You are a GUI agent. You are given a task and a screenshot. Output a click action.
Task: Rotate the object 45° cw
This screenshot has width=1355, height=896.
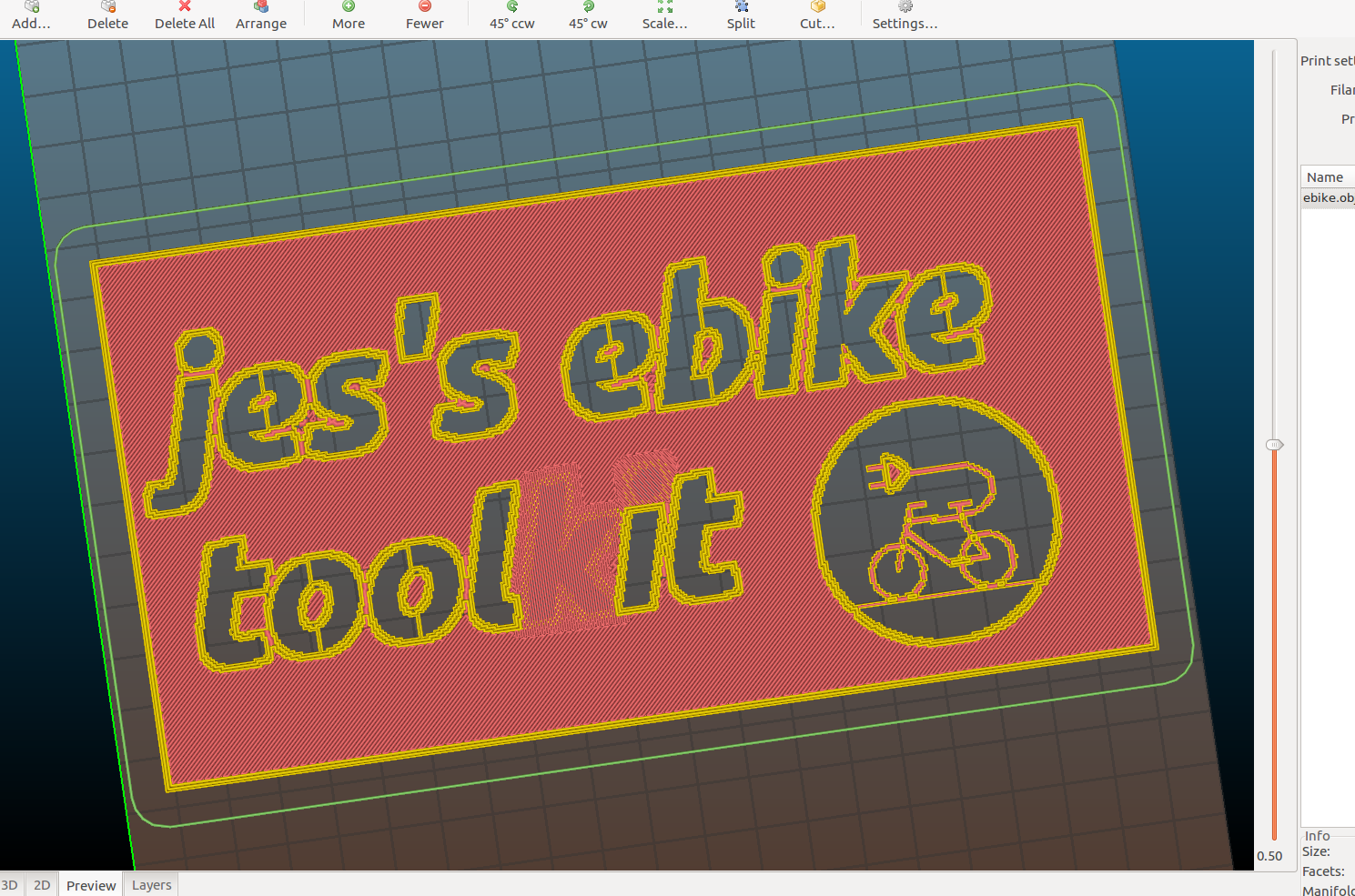[588, 15]
